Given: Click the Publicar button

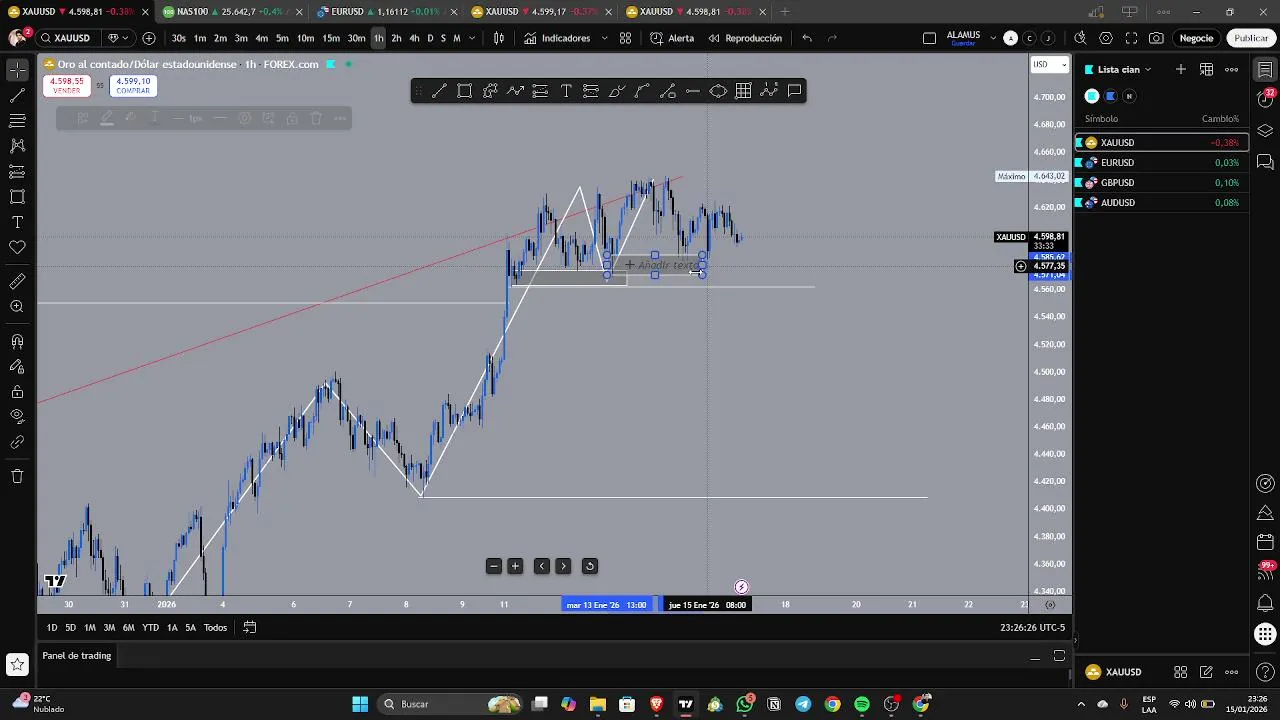Looking at the screenshot, I should (1251, 38).
